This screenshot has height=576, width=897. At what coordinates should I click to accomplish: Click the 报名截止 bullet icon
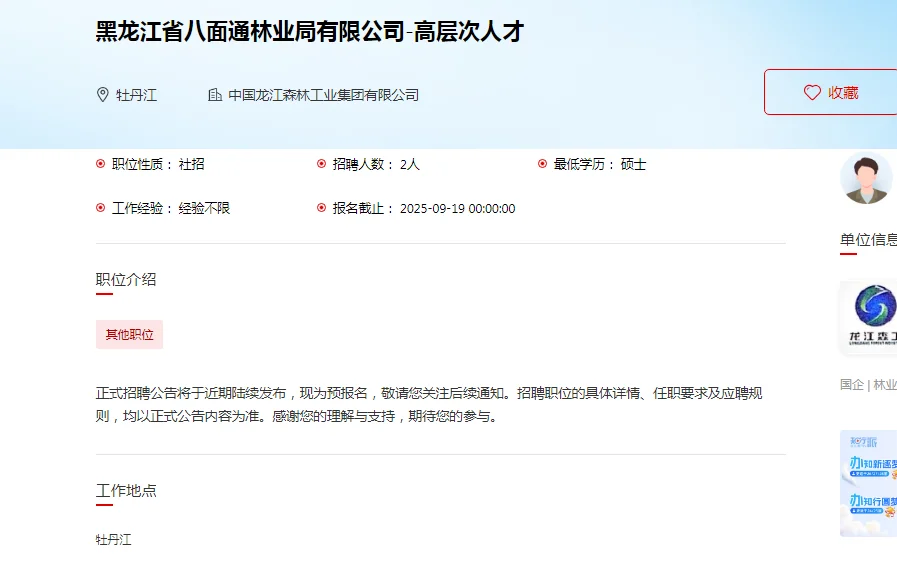click(322, 208)
